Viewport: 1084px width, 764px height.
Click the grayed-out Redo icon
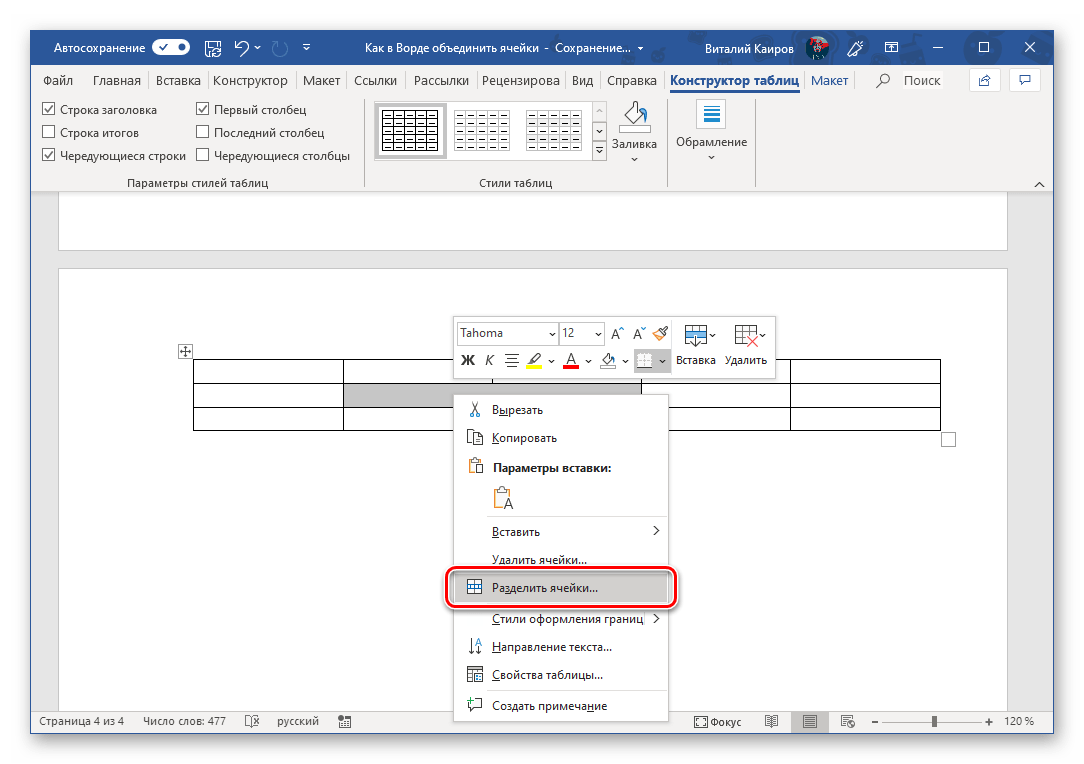279,48
